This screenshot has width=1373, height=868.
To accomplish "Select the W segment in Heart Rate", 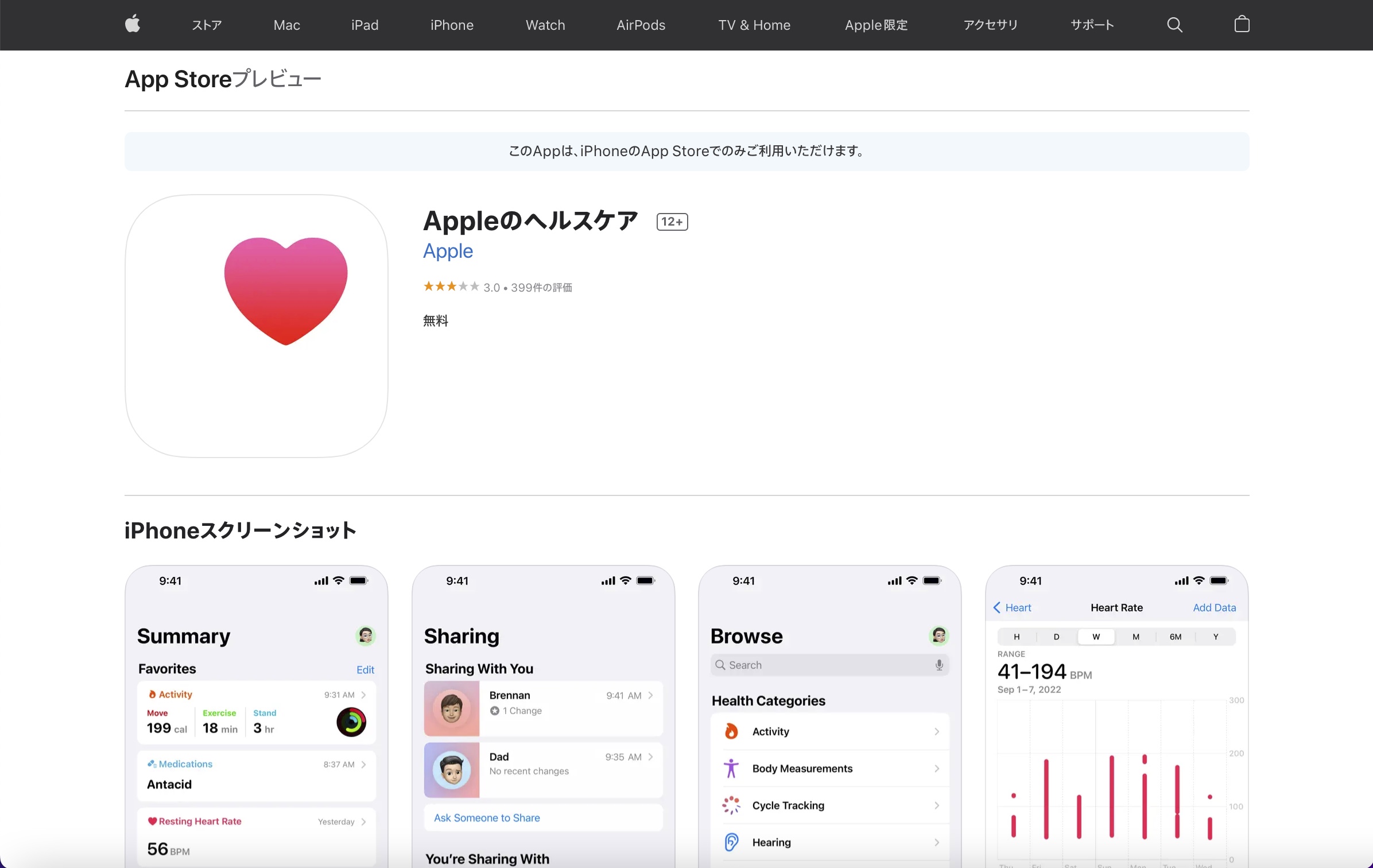I will [x=1096, y=637].
